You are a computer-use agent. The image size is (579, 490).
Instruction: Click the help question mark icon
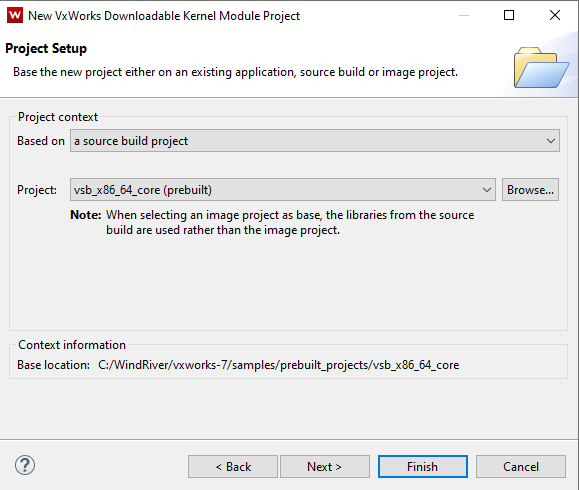pyautogui.click(x=25, y=465)
